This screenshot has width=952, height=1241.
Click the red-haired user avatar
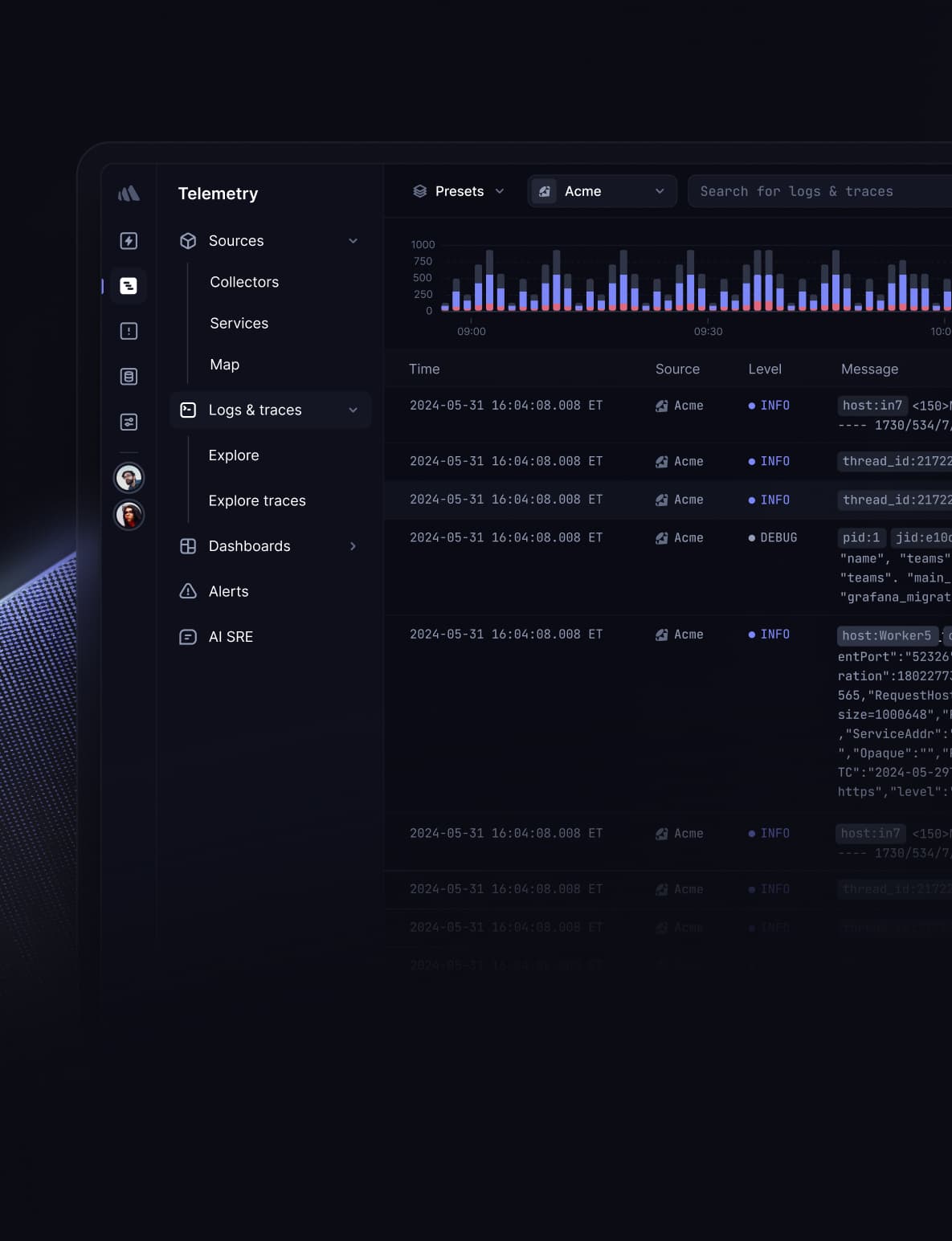pos(129,515)
